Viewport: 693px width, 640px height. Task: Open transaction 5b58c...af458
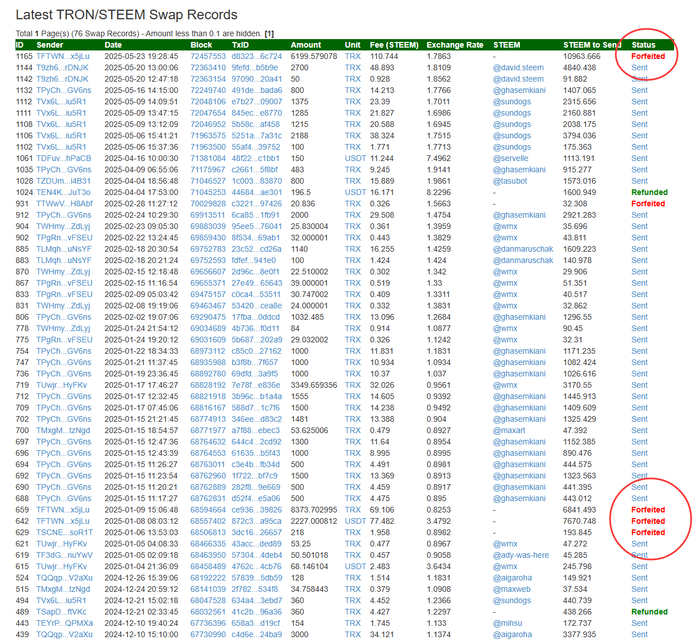click(255, 124)
